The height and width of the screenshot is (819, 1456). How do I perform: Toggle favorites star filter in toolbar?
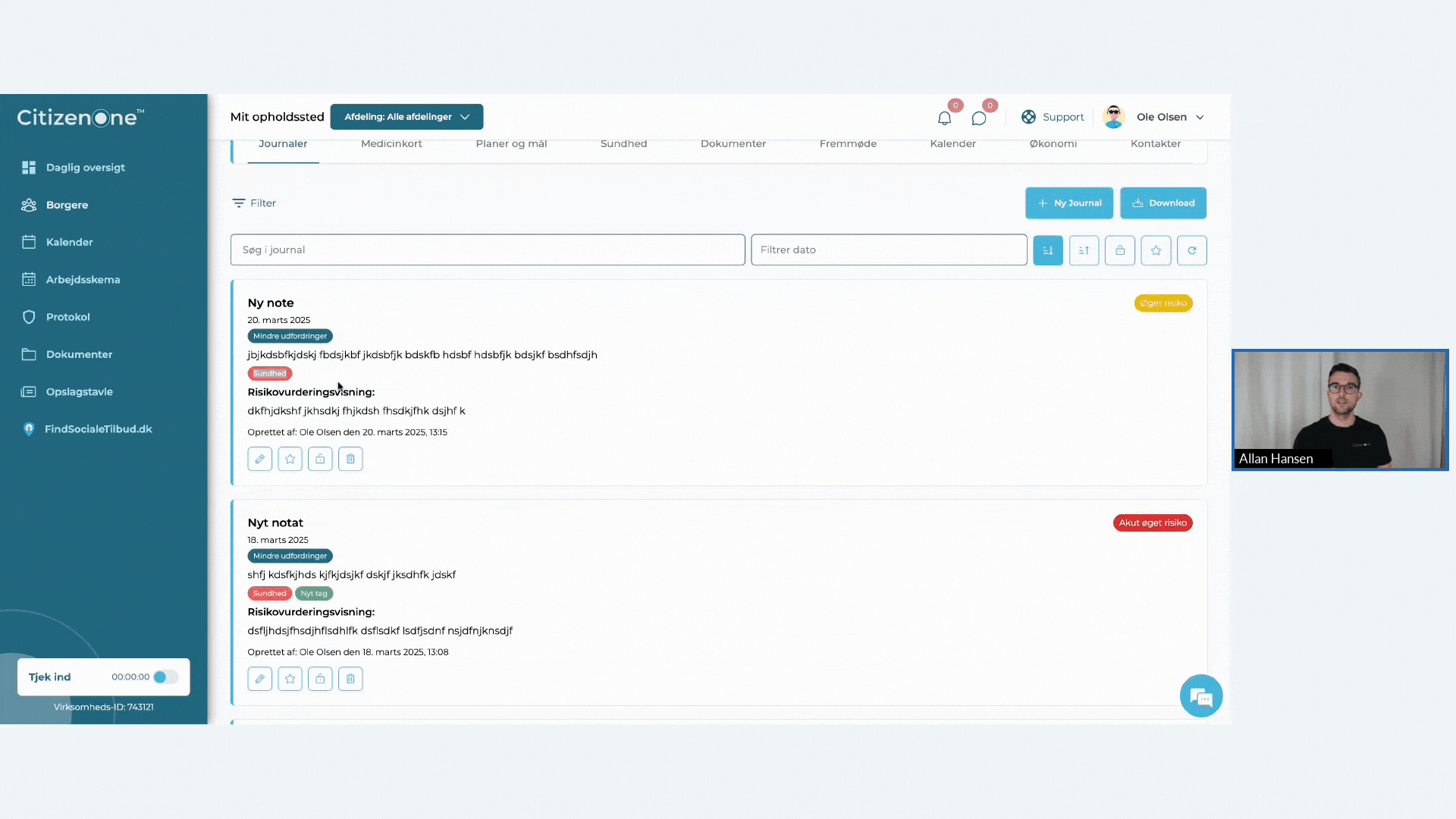click(1156, 250)
